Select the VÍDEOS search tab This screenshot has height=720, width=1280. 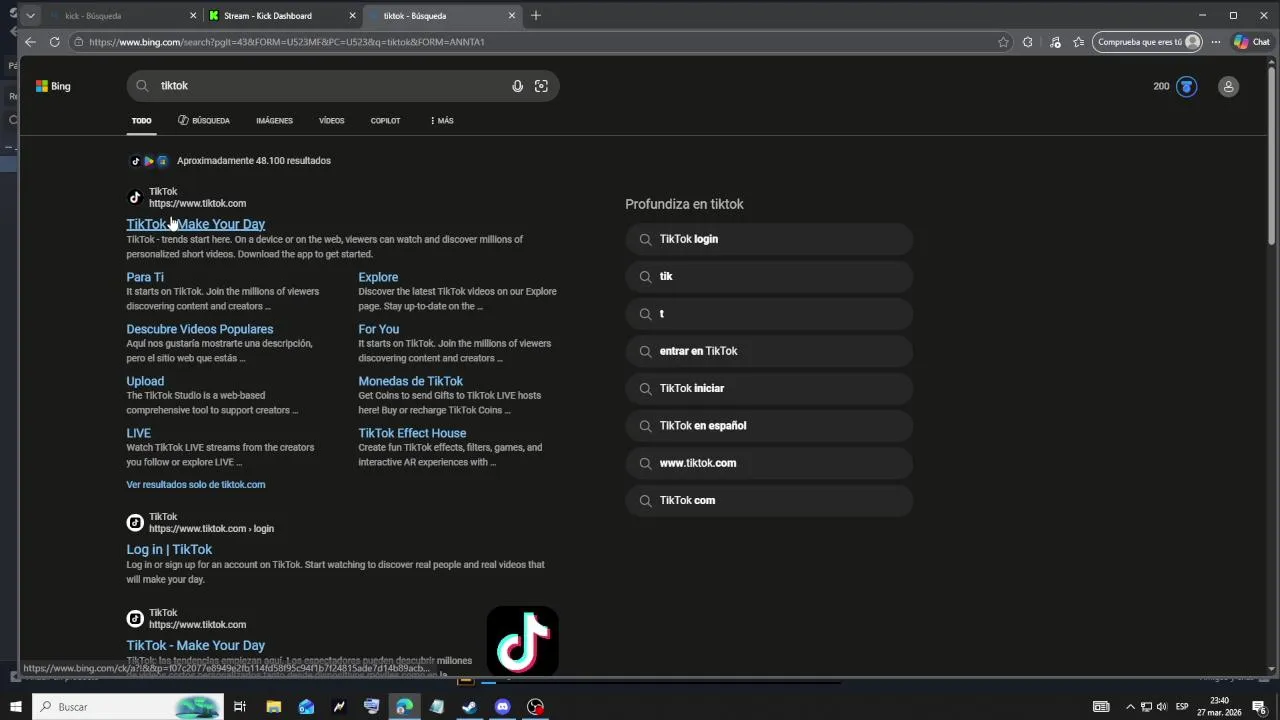point(331,121)
